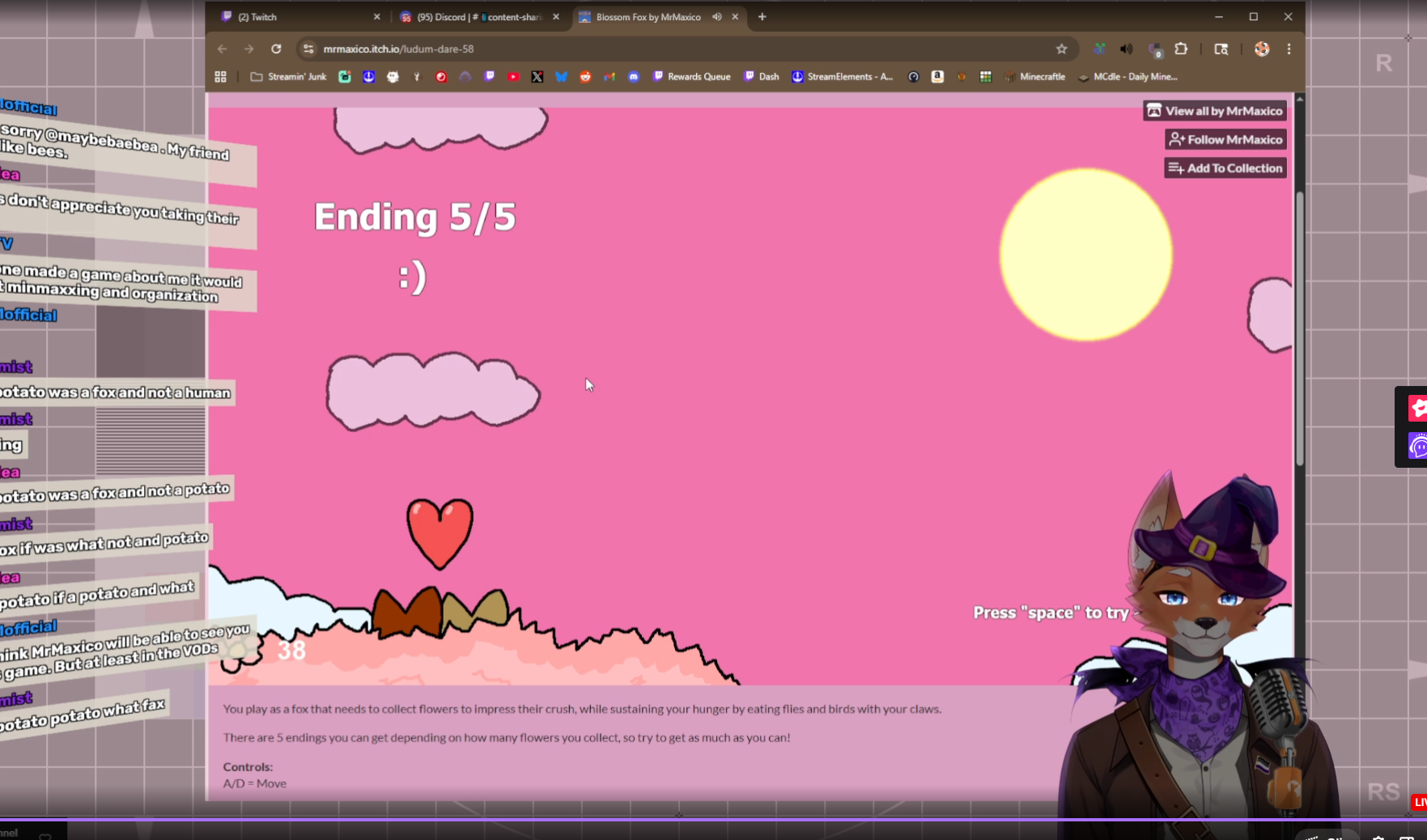The height and width of the screenshot is (840, 1427).
Task: Open the Amazon bookmark icon
Action: tap(937, 77)
